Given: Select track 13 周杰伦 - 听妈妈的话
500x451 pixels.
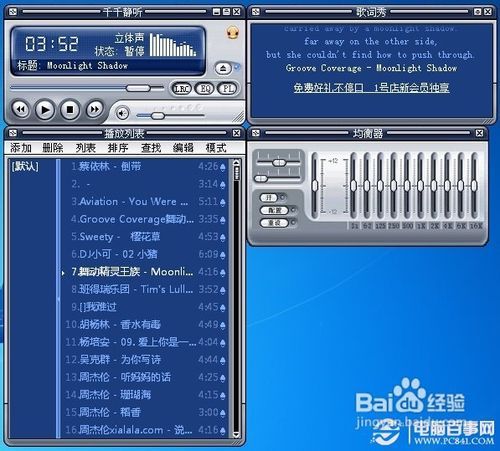Looking at the screenshot, I should click(146, 377).
